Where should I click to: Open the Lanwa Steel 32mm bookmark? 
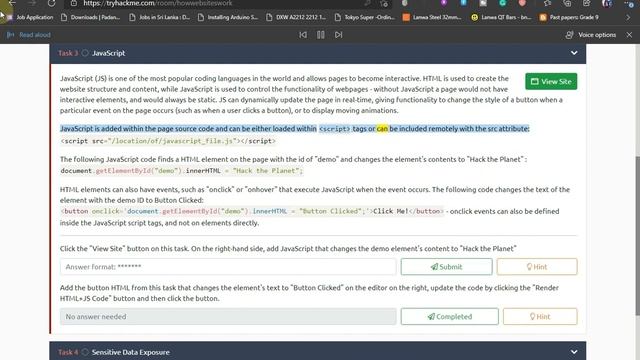(432, 17)
